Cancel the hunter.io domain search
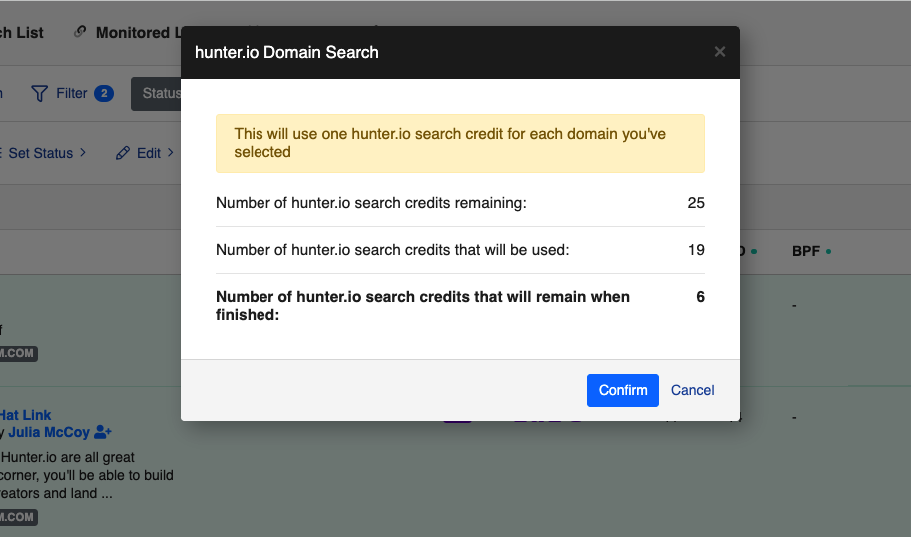911x537 pixels. point(692,390)
